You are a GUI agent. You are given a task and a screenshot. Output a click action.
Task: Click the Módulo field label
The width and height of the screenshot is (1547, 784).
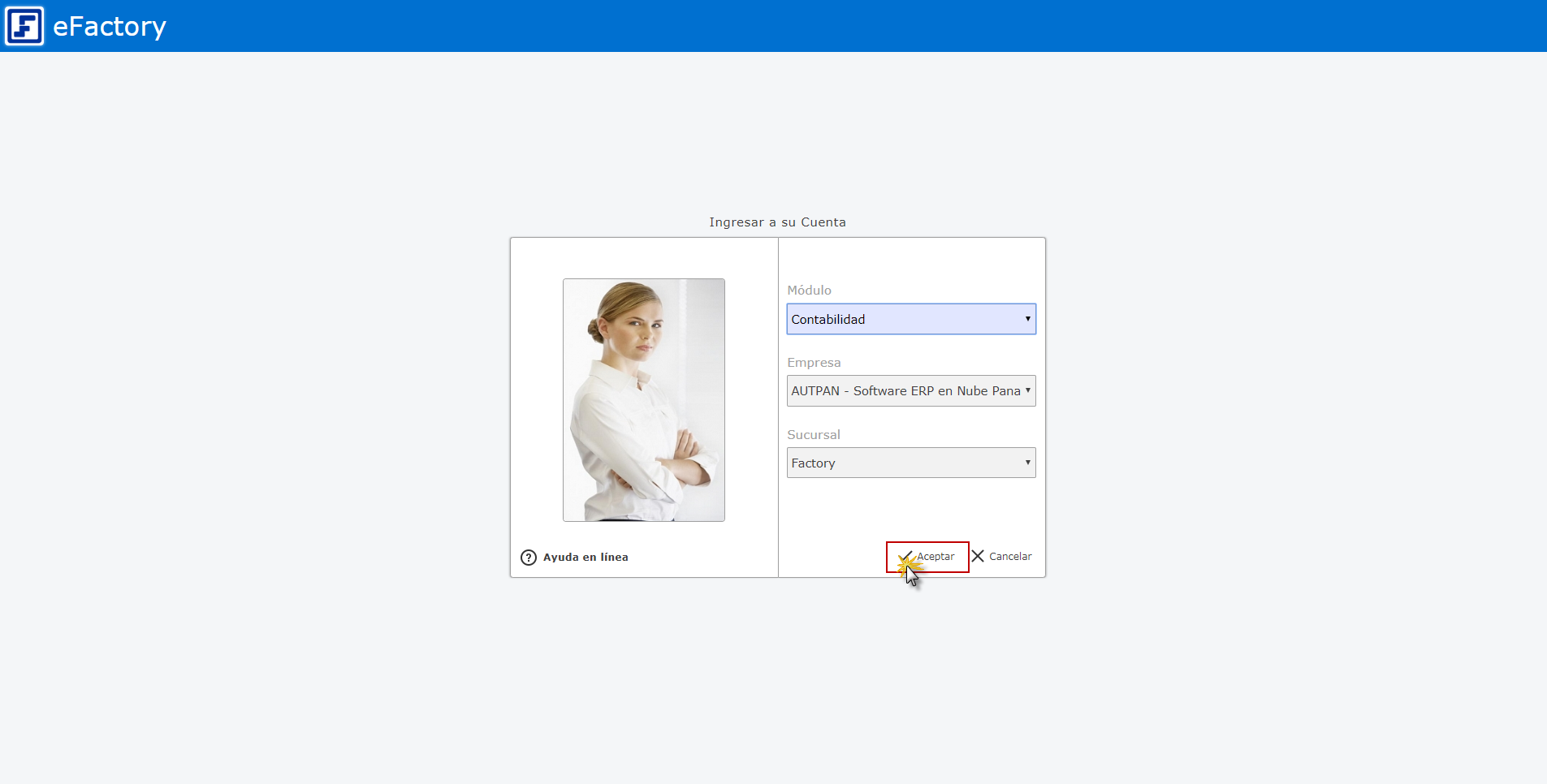809,291
